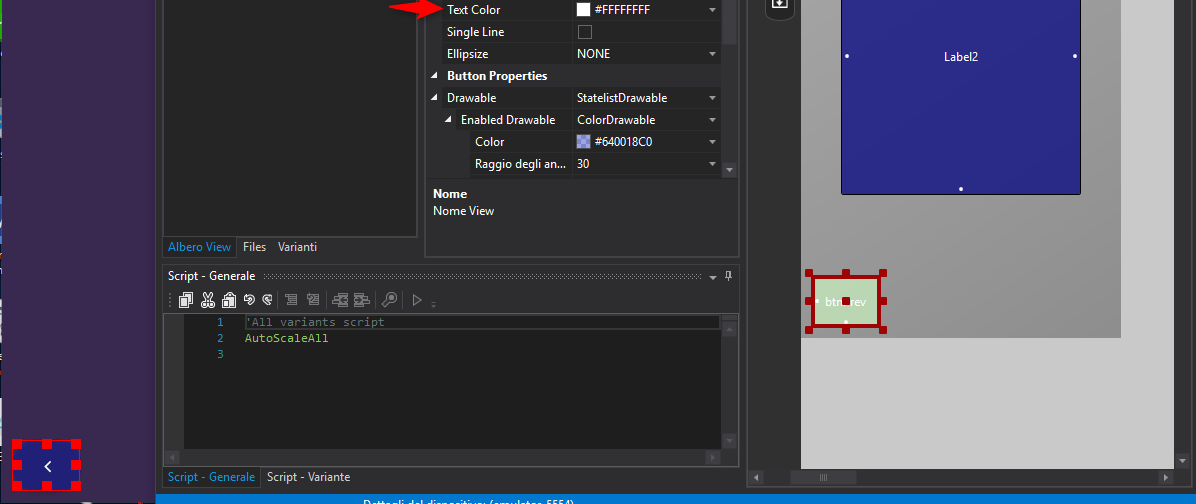Toggle the Single Line checkbox
This screenshot has height=504, width=1196.
(585, 32)
